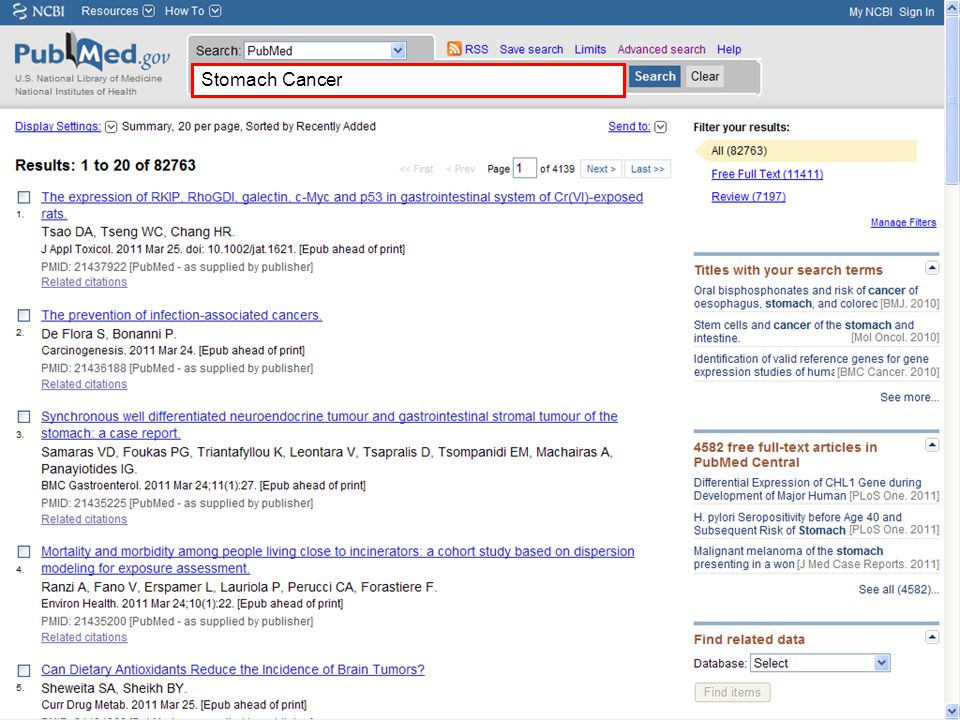Open The prevention of infection-associated cancers article
Viewport: 960px width, 720px height.
pos(181,315)
